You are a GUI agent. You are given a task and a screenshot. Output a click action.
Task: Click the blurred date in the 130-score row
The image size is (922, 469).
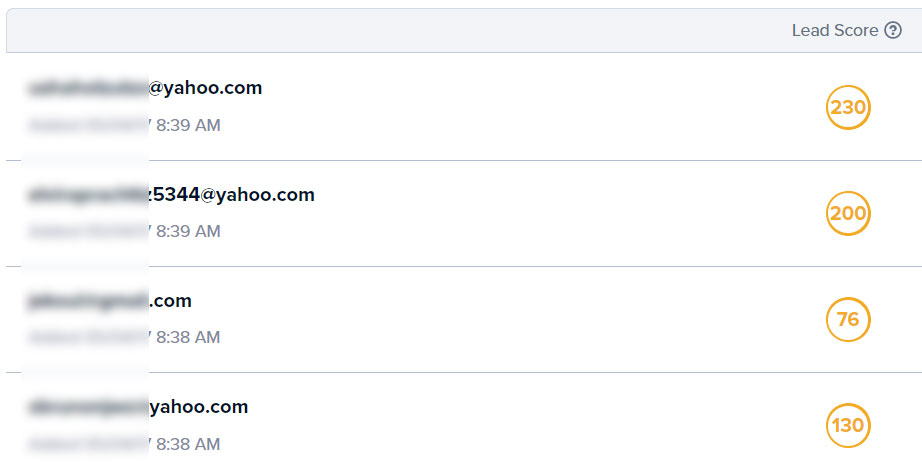[89, 444]
